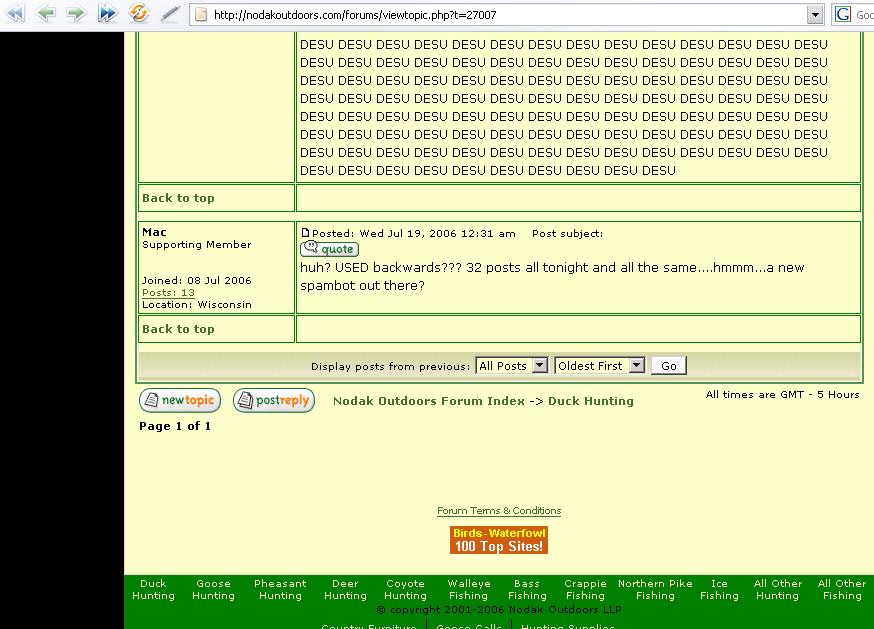Open All Other Fishing in the footer menu
The height and width of the screenshot is (629, 874).
pos(842,589)
